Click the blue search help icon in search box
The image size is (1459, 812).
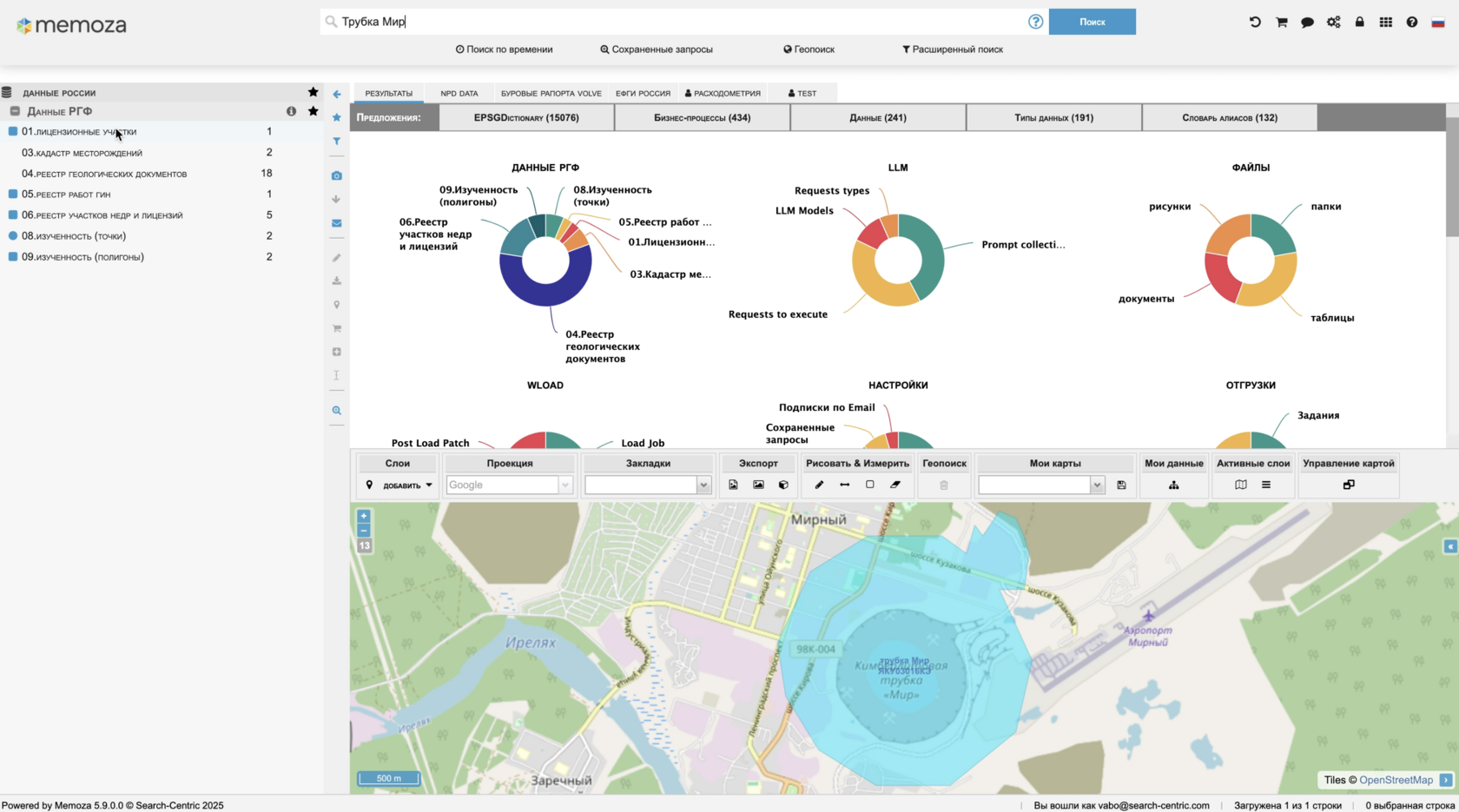coord(1035,22)
